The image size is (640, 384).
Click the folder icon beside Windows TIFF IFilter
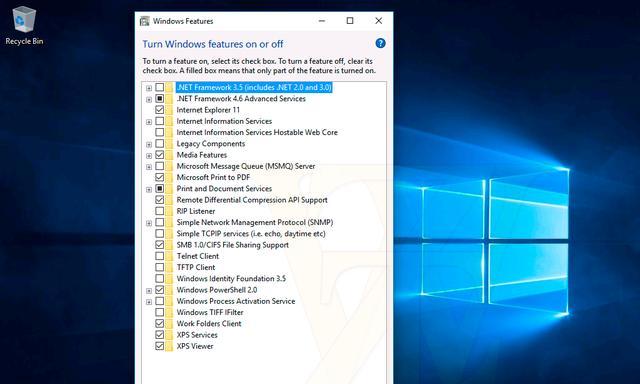pos(169,313)
